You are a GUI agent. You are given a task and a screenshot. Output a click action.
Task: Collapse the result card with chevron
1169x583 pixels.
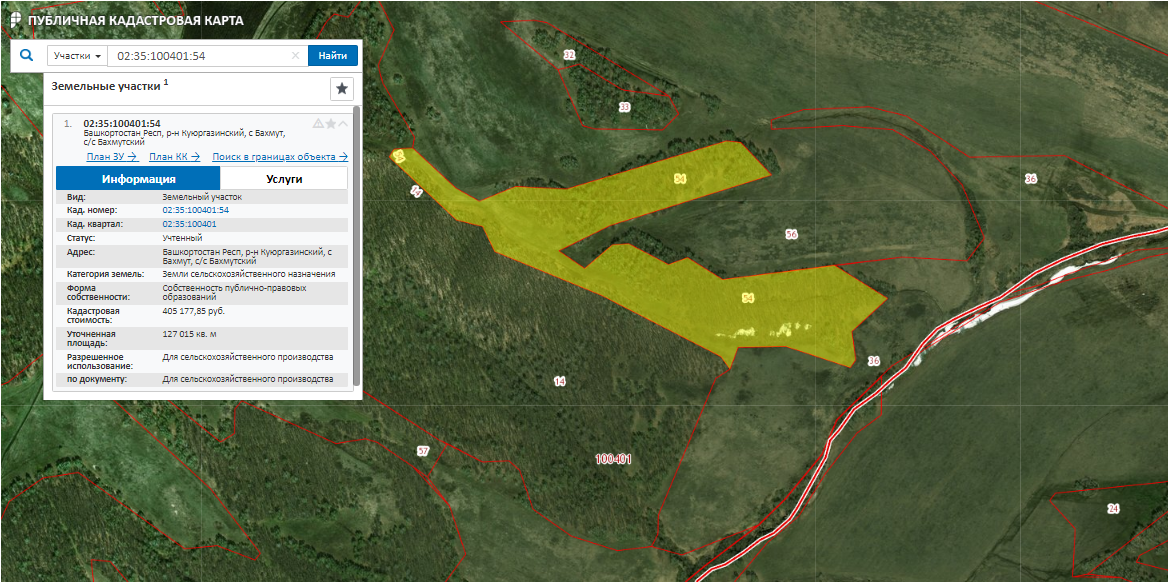click(343, 124)
